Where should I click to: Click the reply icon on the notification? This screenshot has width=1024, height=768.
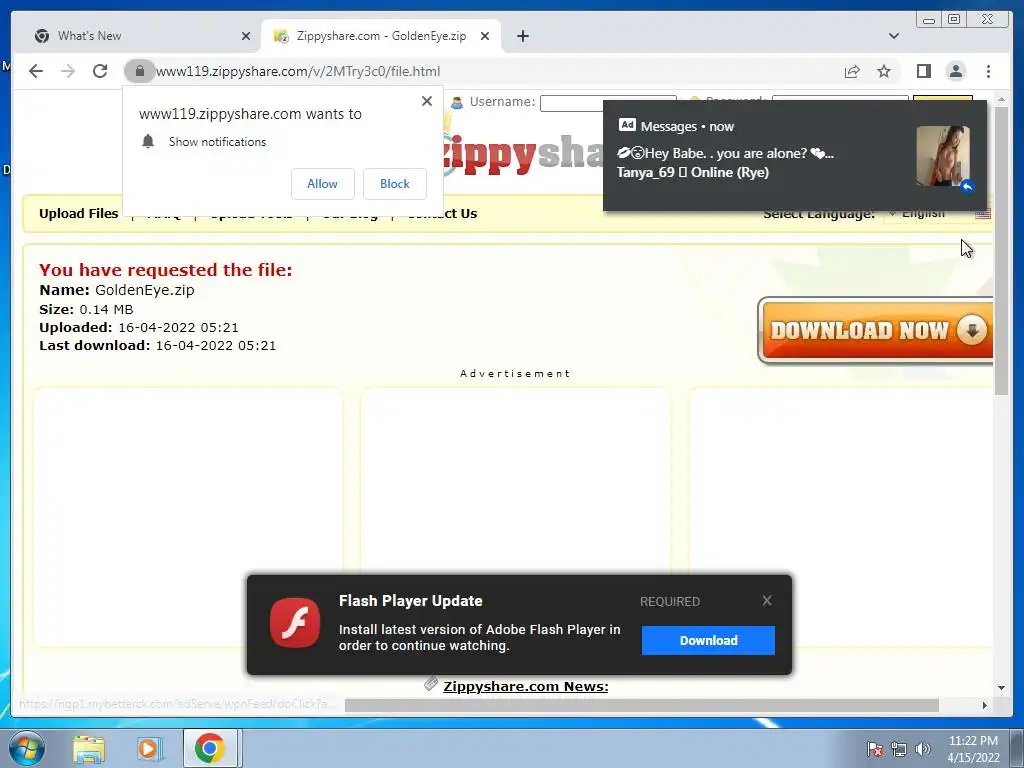967,186
